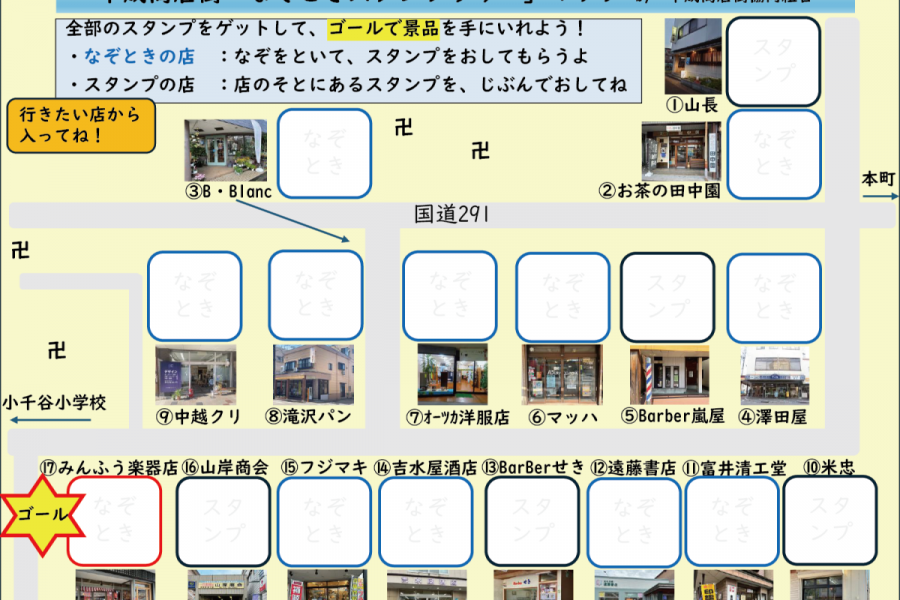Select the スタンプ box next to ①山長
Screen dimensions: 900x600
click(x=775, y=61)
